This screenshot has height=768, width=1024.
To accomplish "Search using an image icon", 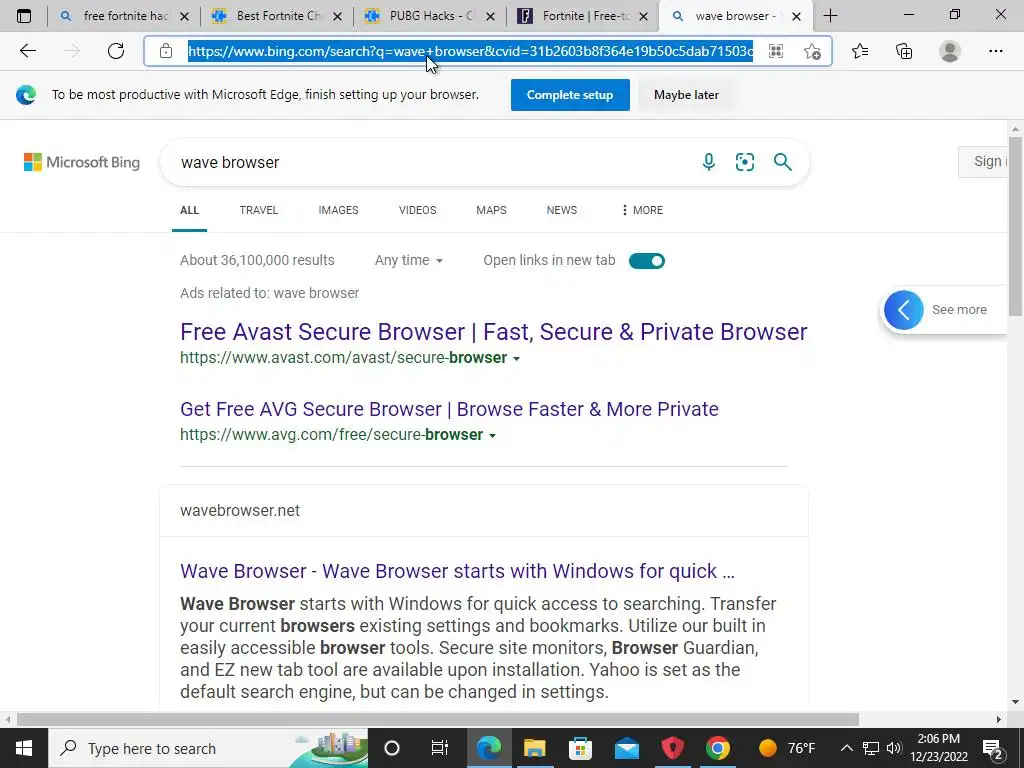I will [744, 162].
